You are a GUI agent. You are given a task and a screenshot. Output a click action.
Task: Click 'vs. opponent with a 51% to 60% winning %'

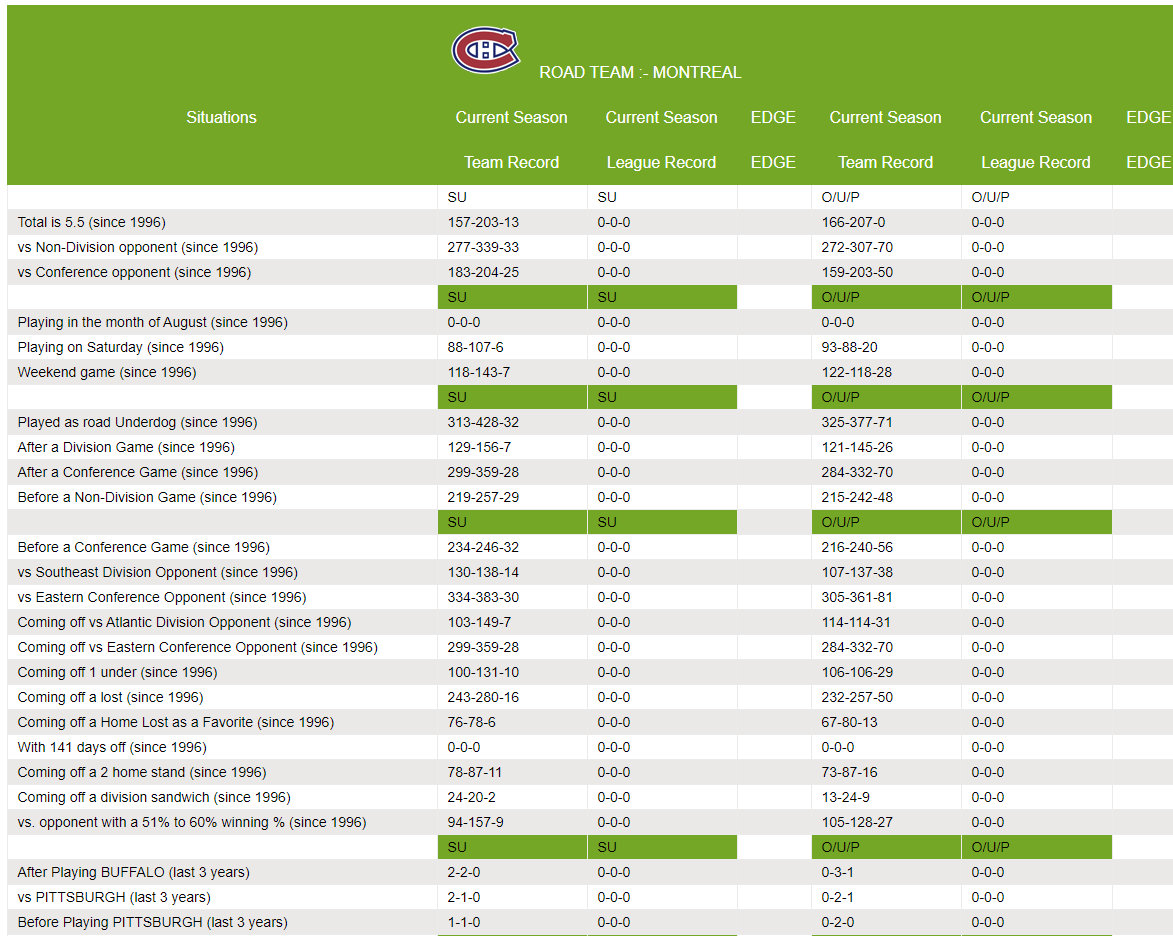click(x=192, y=822)
